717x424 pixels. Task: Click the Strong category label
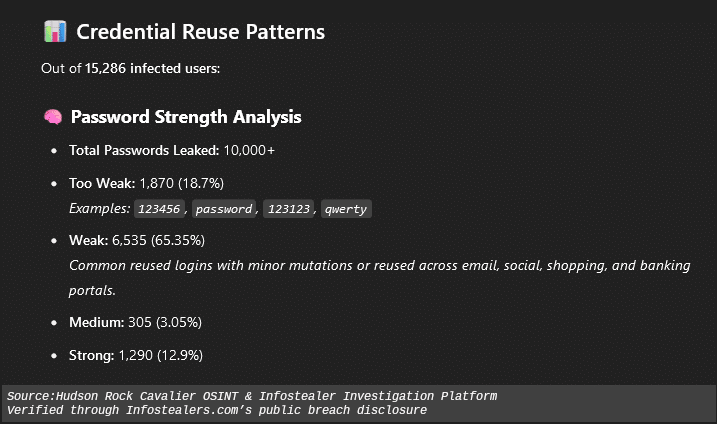(x=92, y=355)
